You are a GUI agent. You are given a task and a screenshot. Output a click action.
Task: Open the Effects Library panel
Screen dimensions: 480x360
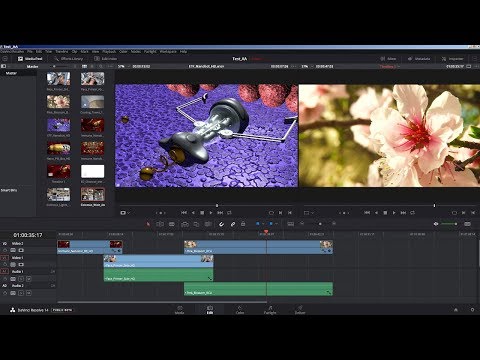[68, 59]
